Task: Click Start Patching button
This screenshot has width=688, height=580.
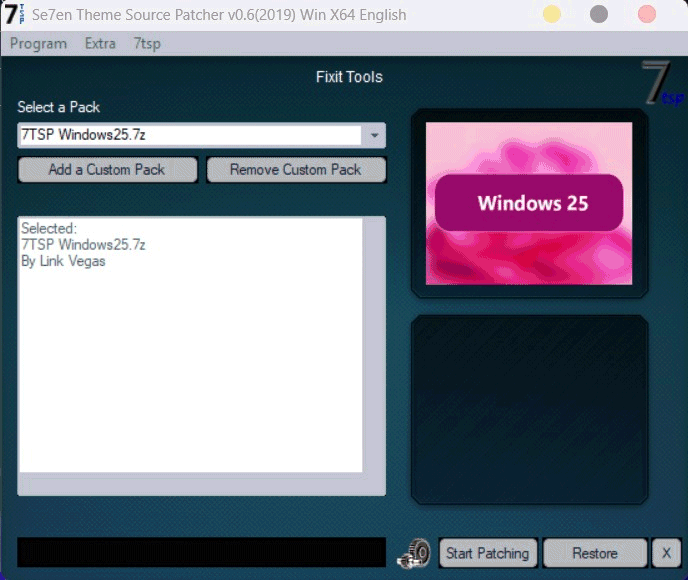Action: pos(487,553)
